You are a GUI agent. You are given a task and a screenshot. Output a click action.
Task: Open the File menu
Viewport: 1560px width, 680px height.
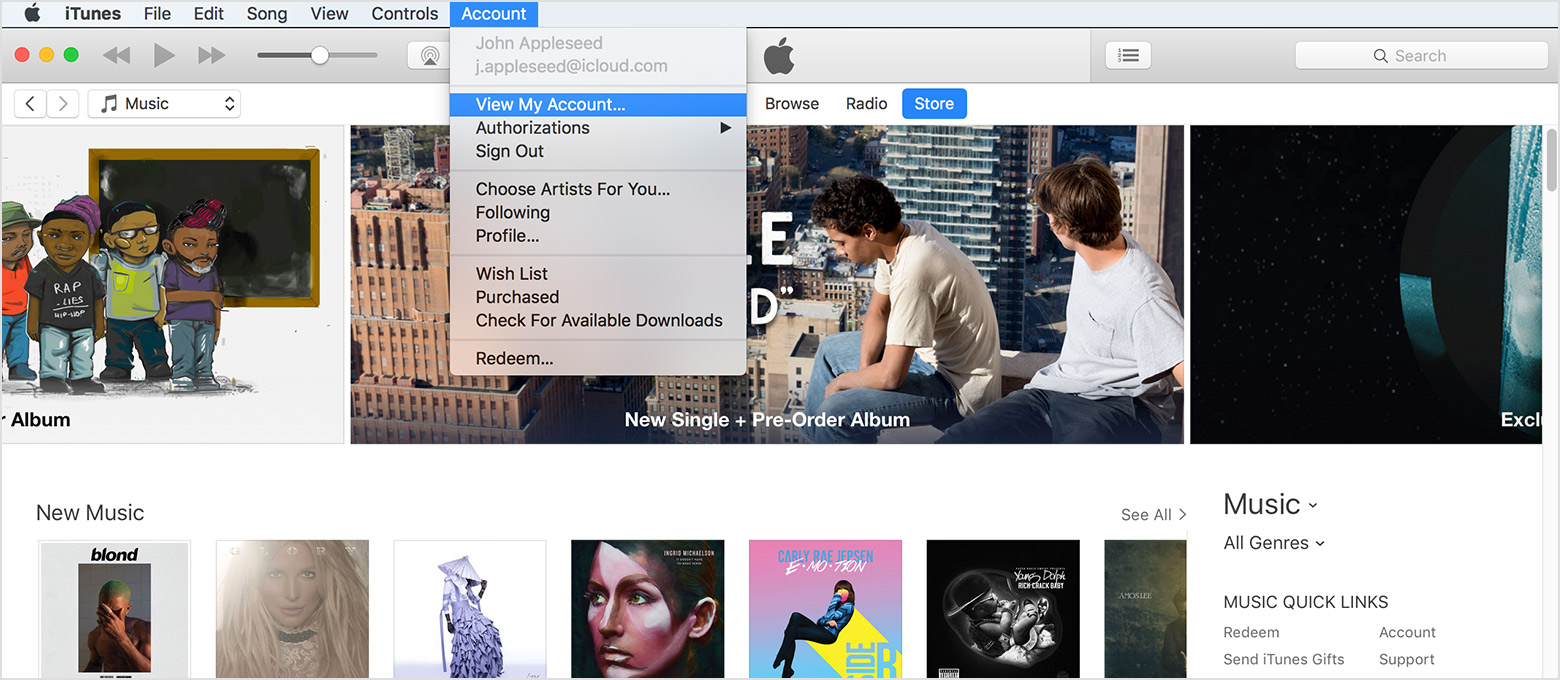tap(157, 14)
